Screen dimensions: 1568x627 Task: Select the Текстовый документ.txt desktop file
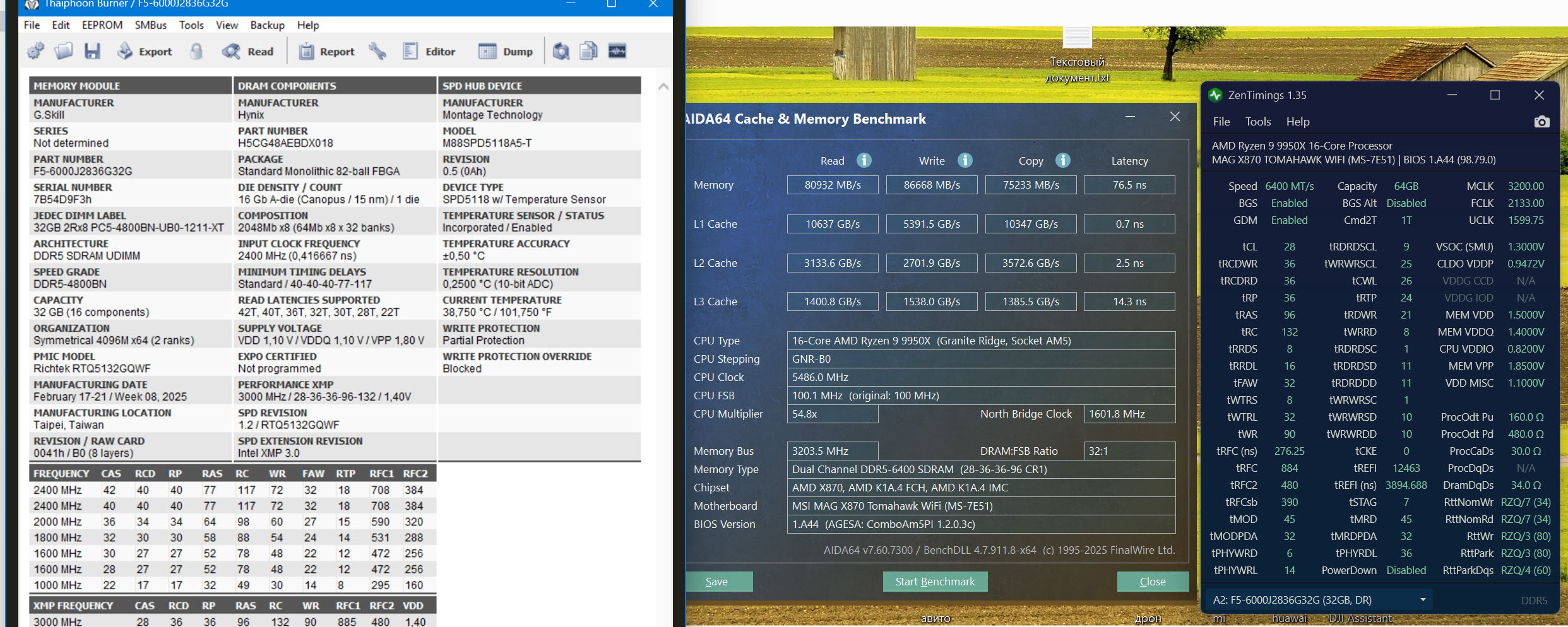(1078, 56)
